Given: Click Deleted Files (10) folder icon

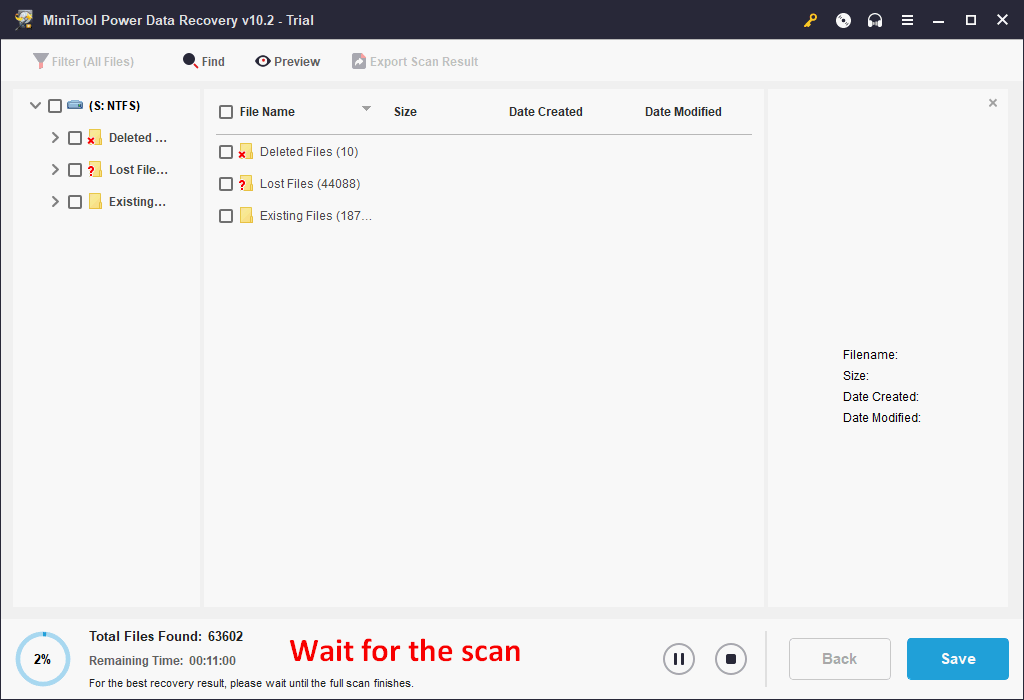Looking at the screenshot, I should (x=246, y=151).
